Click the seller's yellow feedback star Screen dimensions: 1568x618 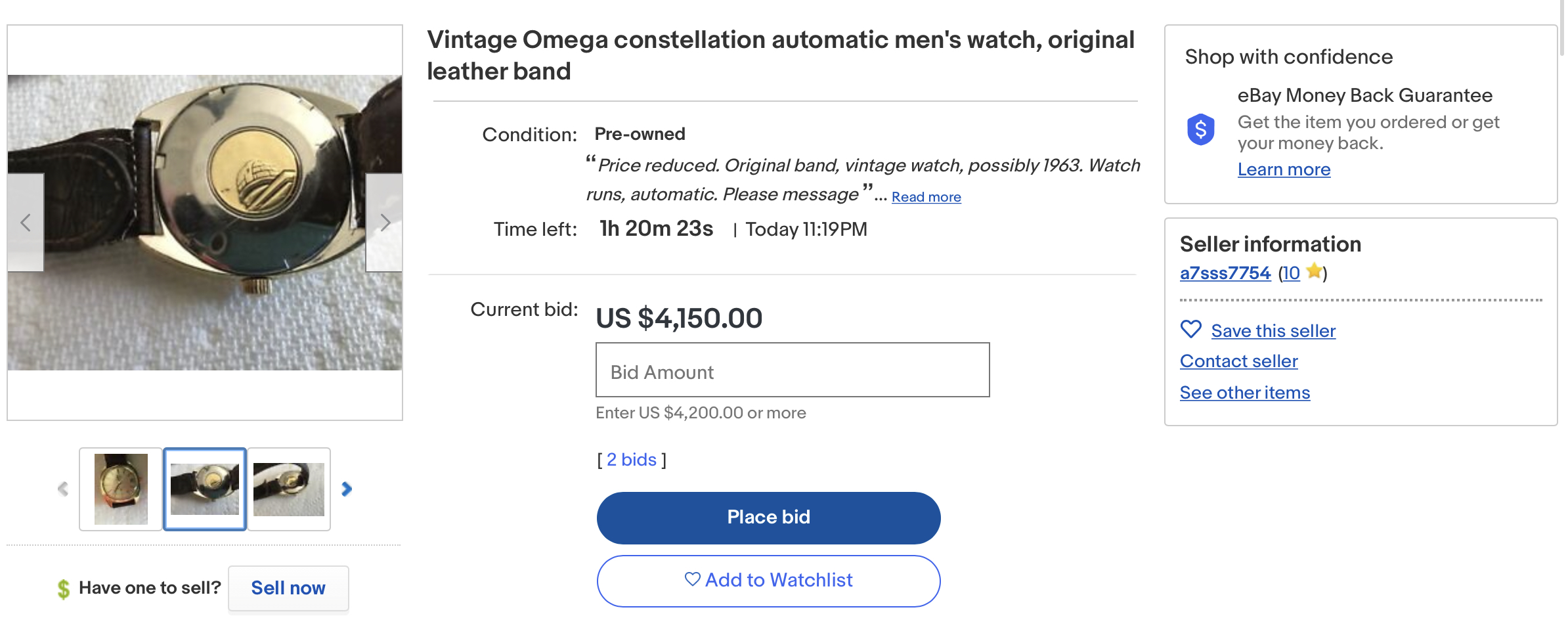click(x=1314, y=271)
